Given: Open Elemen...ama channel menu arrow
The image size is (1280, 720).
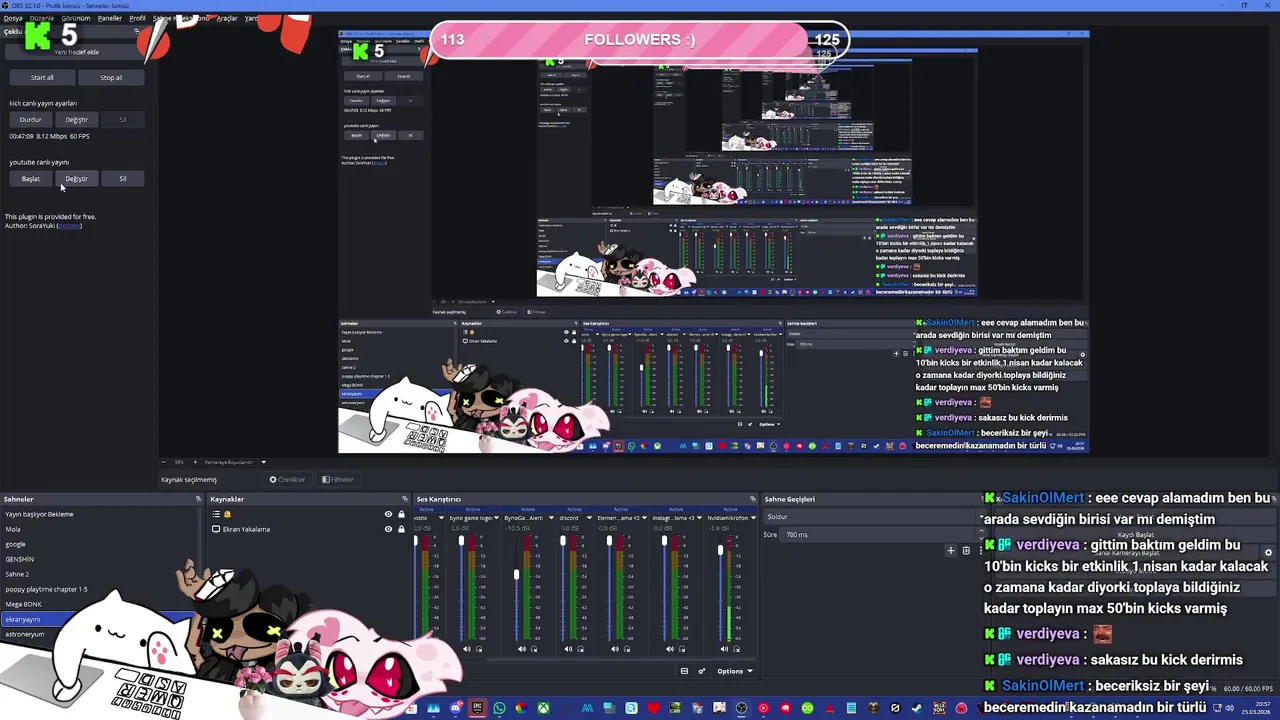Looking at the screenshot, I should 644,518.
